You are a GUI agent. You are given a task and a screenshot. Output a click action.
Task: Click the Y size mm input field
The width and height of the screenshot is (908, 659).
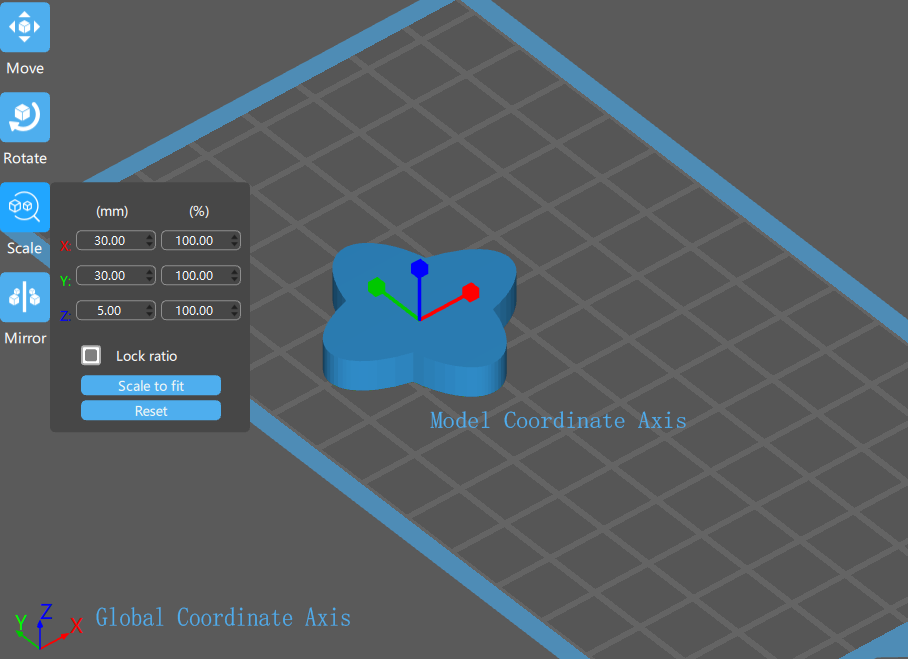(109, 276)
